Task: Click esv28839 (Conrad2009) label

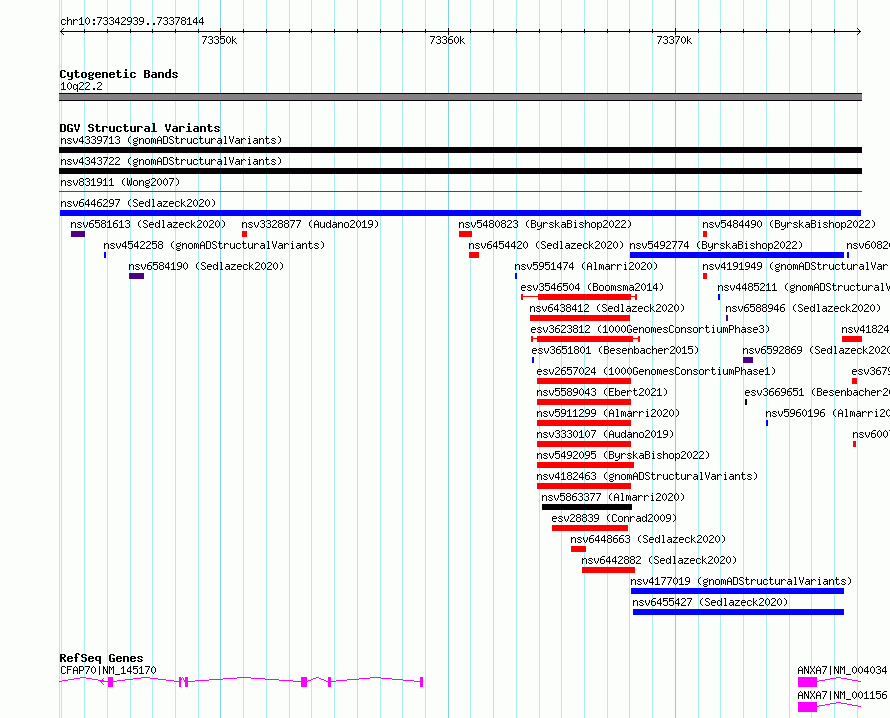Action: pos(614,518)
